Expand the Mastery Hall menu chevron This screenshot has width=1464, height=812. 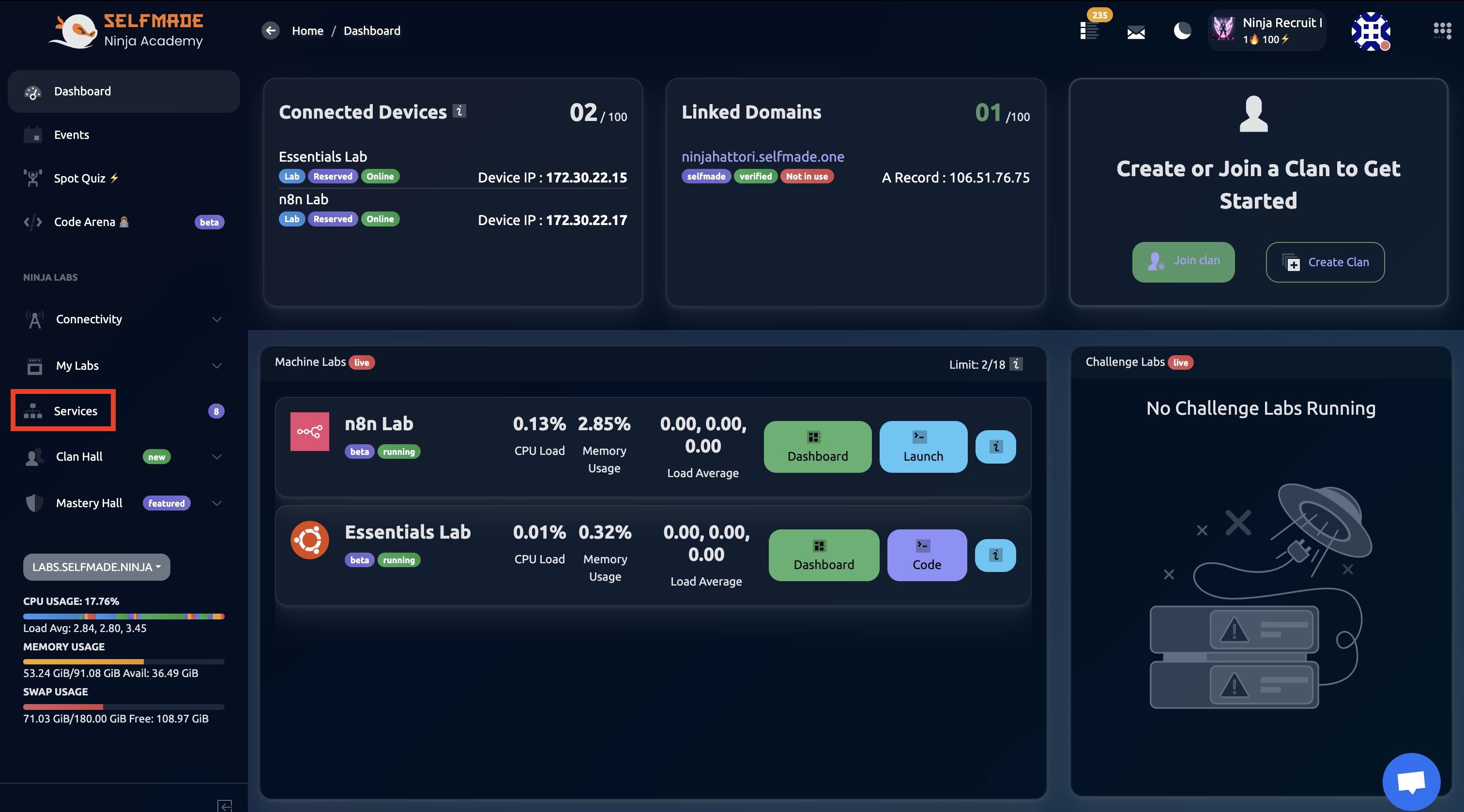[216, 503]
